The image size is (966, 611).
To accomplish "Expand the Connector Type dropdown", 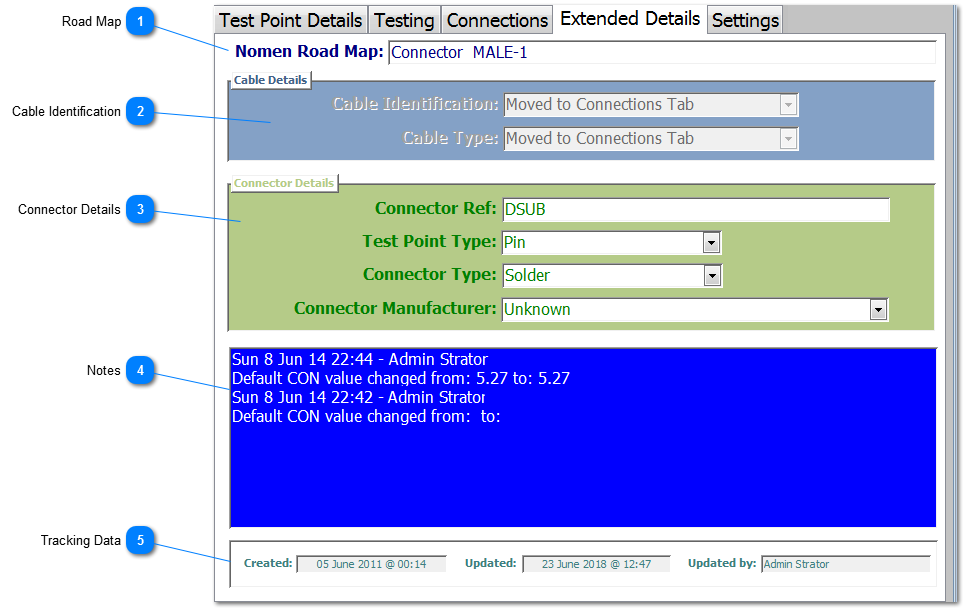I will coord(712,275).
